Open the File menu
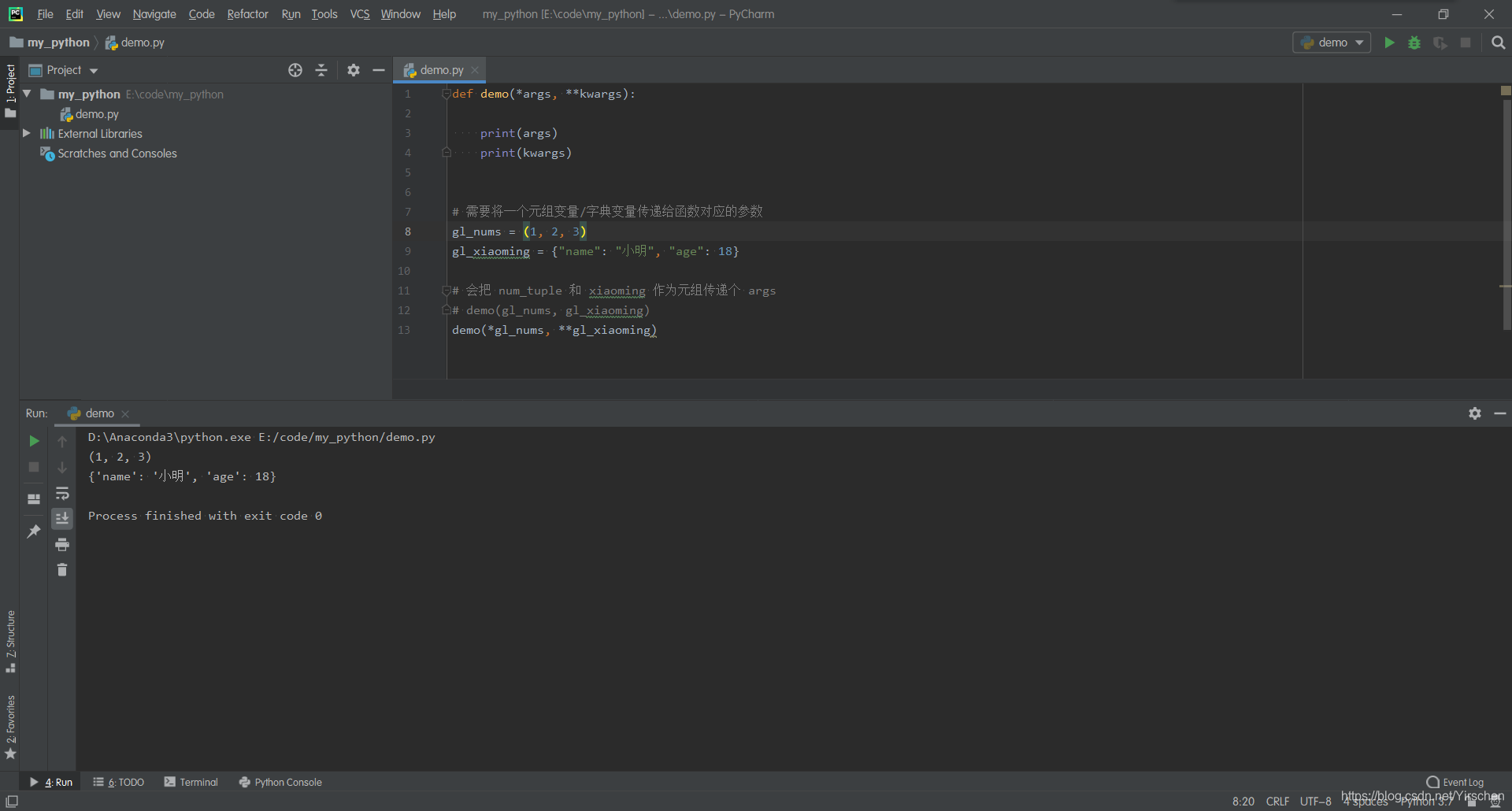The height and width of the screenshot is (811, 1512). tap(45, 14)
